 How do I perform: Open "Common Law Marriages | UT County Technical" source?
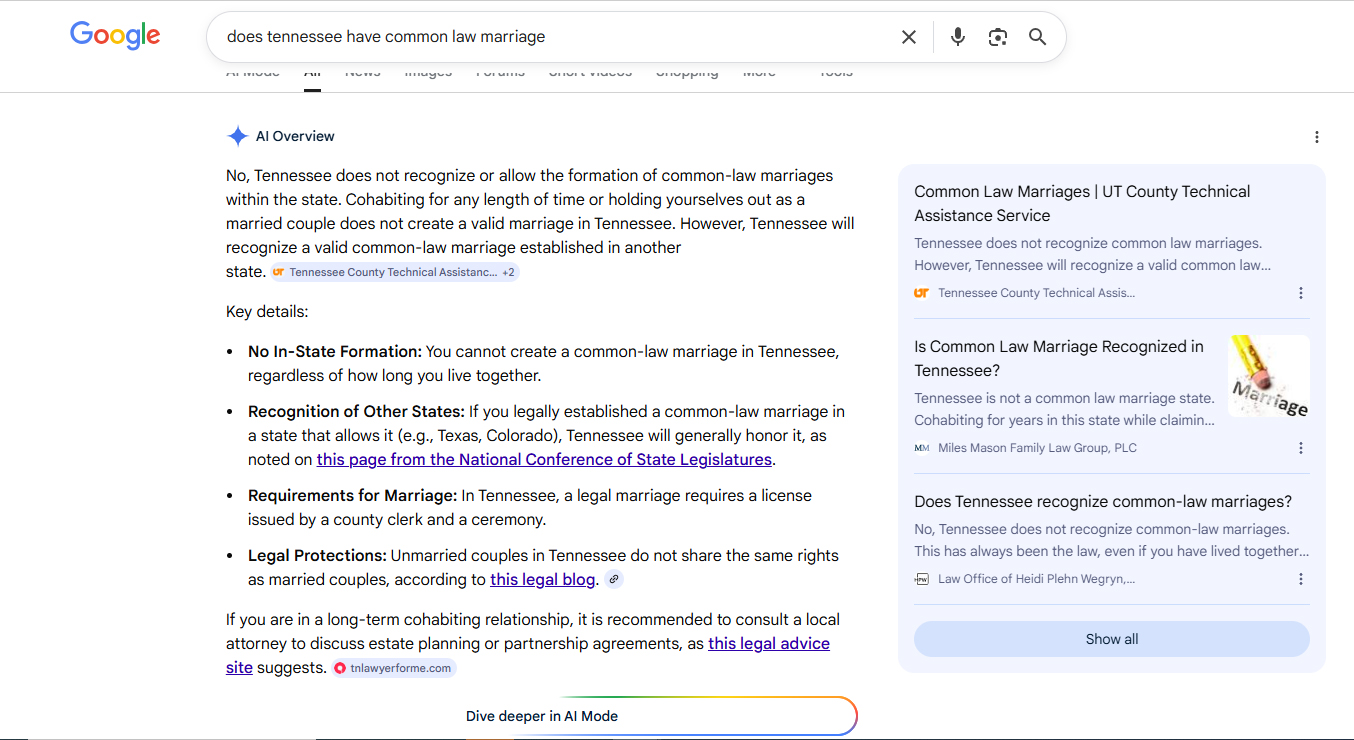(x=1082, y=203)
